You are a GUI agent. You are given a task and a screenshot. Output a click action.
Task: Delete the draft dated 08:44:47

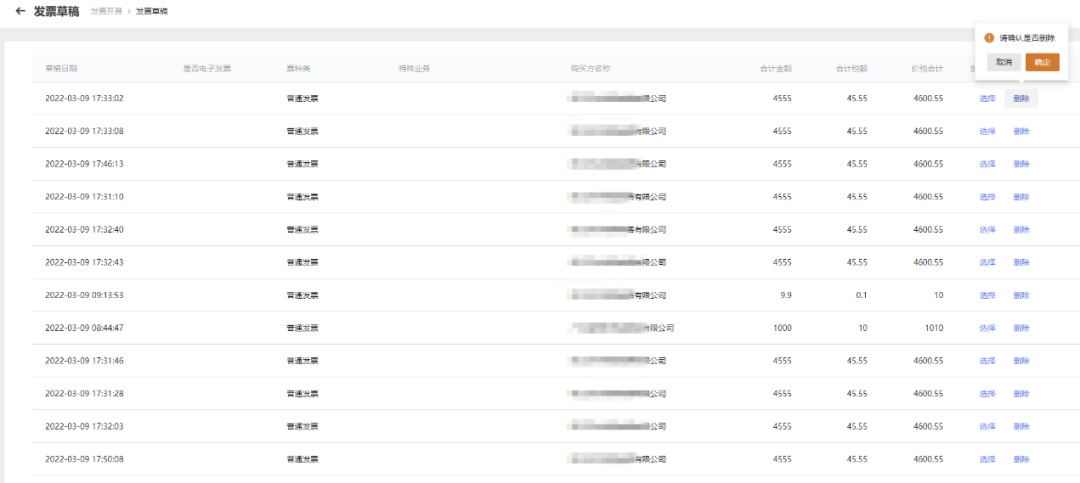1021,328
